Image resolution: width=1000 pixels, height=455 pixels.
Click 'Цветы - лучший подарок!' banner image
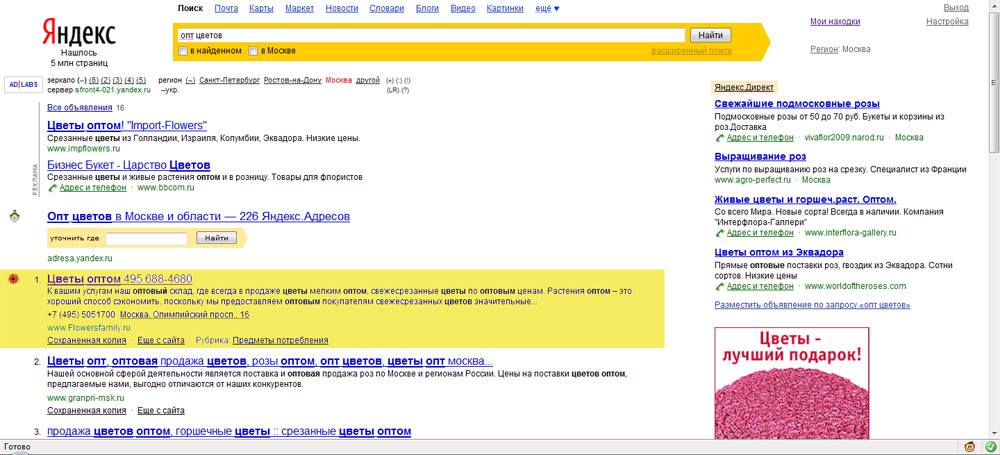(791, 382)
